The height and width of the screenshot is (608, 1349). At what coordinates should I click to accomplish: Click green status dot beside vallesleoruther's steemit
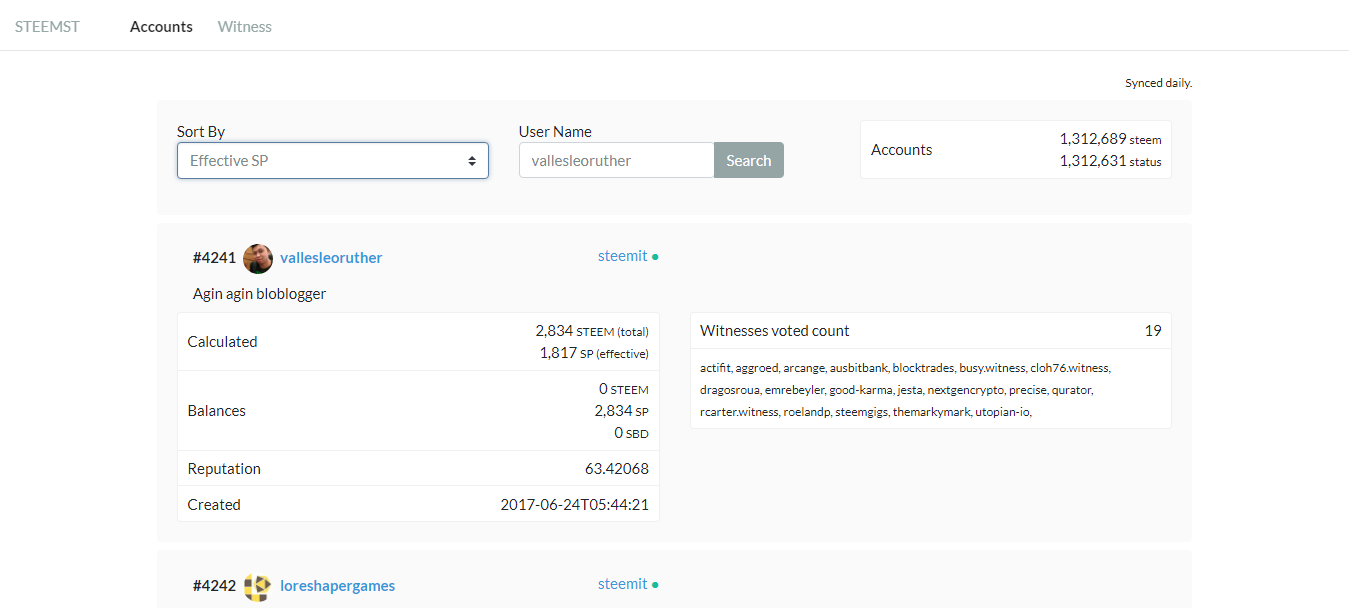point(655,257)
